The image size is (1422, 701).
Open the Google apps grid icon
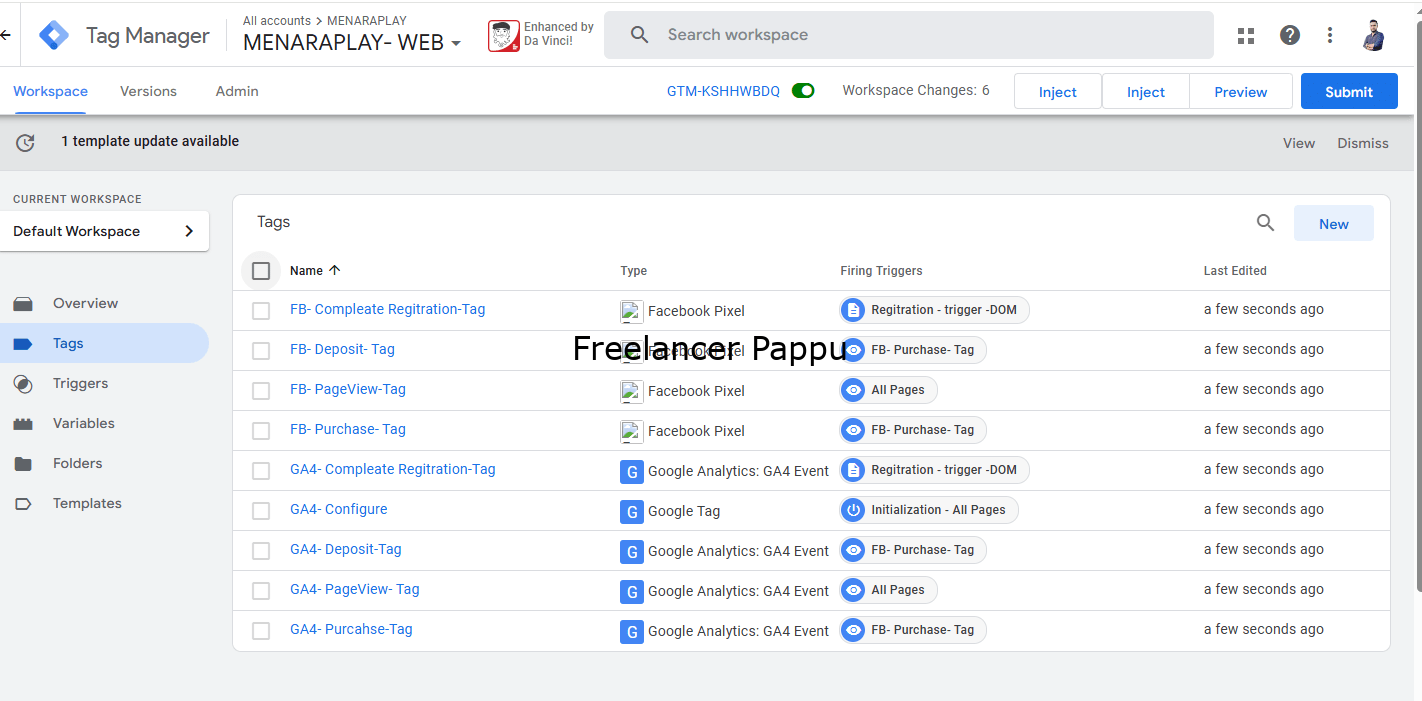(x=1246, y=36)
